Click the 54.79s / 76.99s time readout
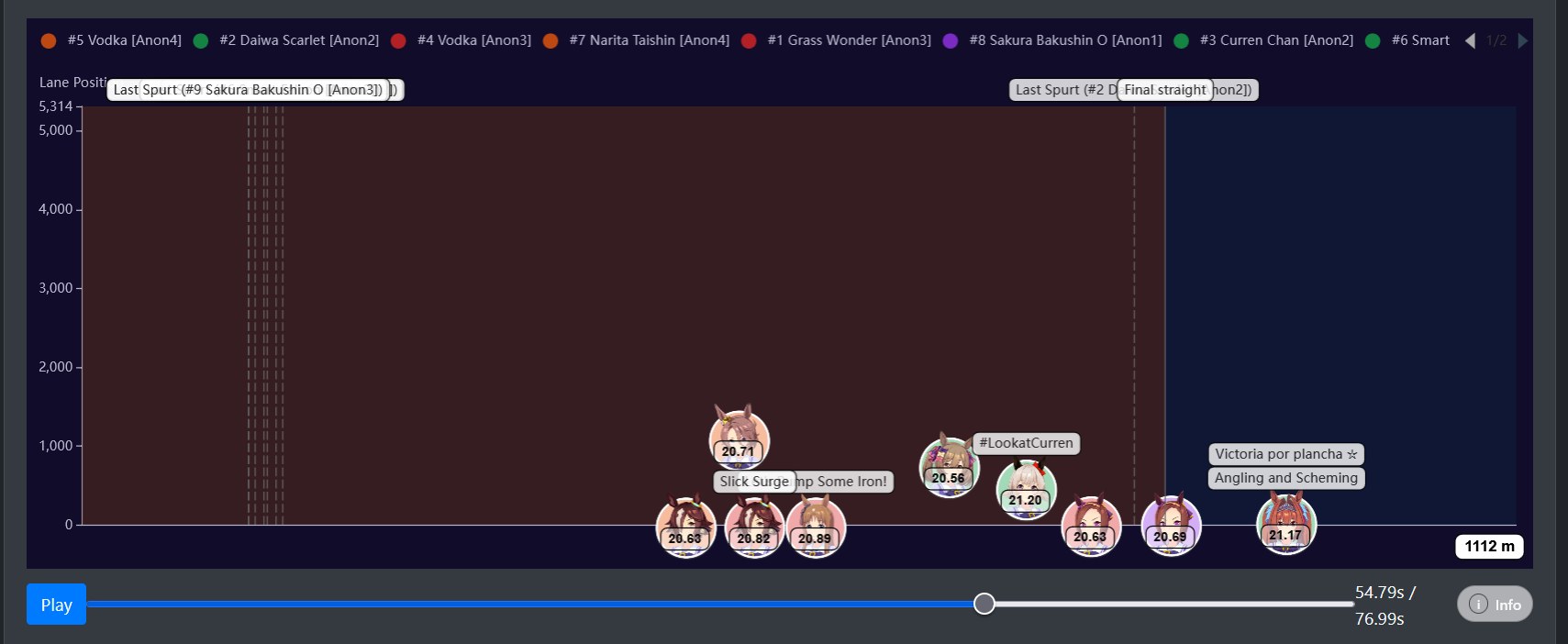1568x644 pixels. click(x=1385, y=605)
